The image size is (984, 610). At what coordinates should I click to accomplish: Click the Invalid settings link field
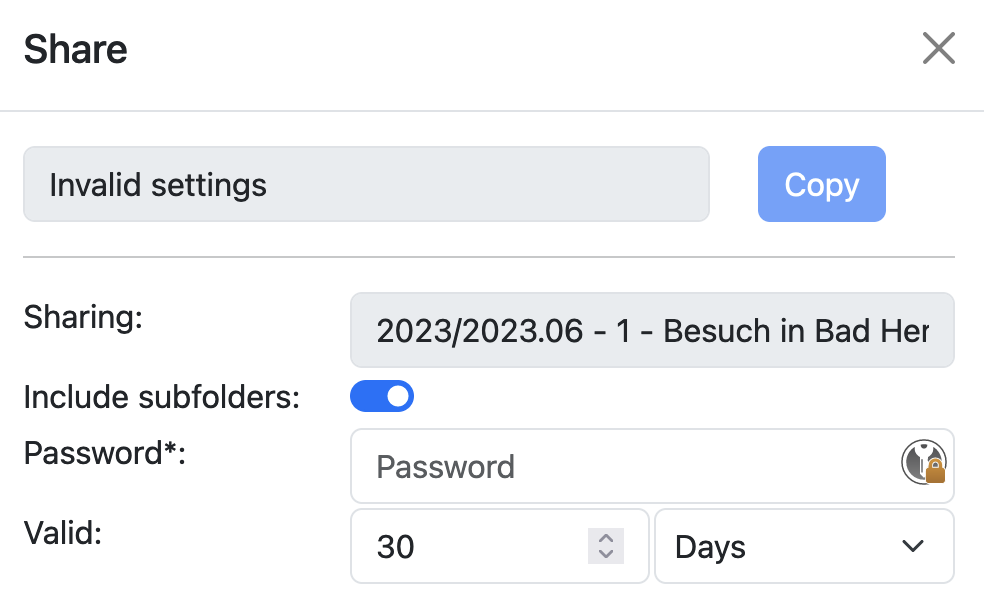tap(366, 184)
